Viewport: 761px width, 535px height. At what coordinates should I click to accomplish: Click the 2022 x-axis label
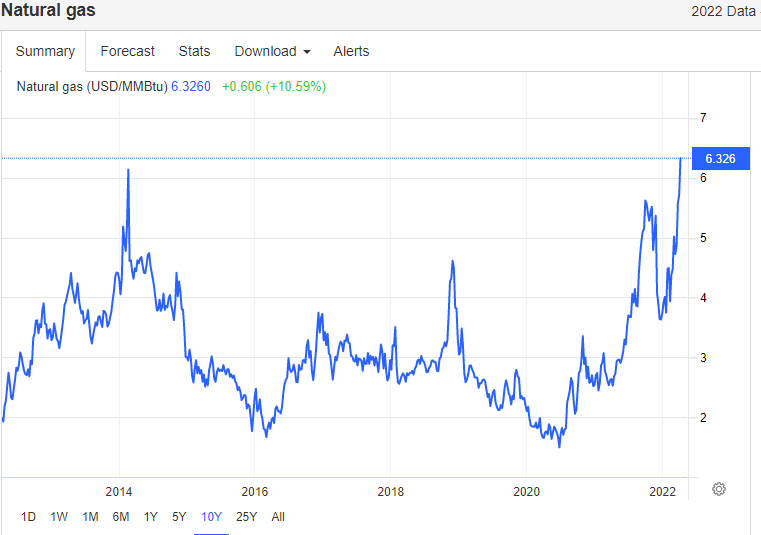coord(662,491)
